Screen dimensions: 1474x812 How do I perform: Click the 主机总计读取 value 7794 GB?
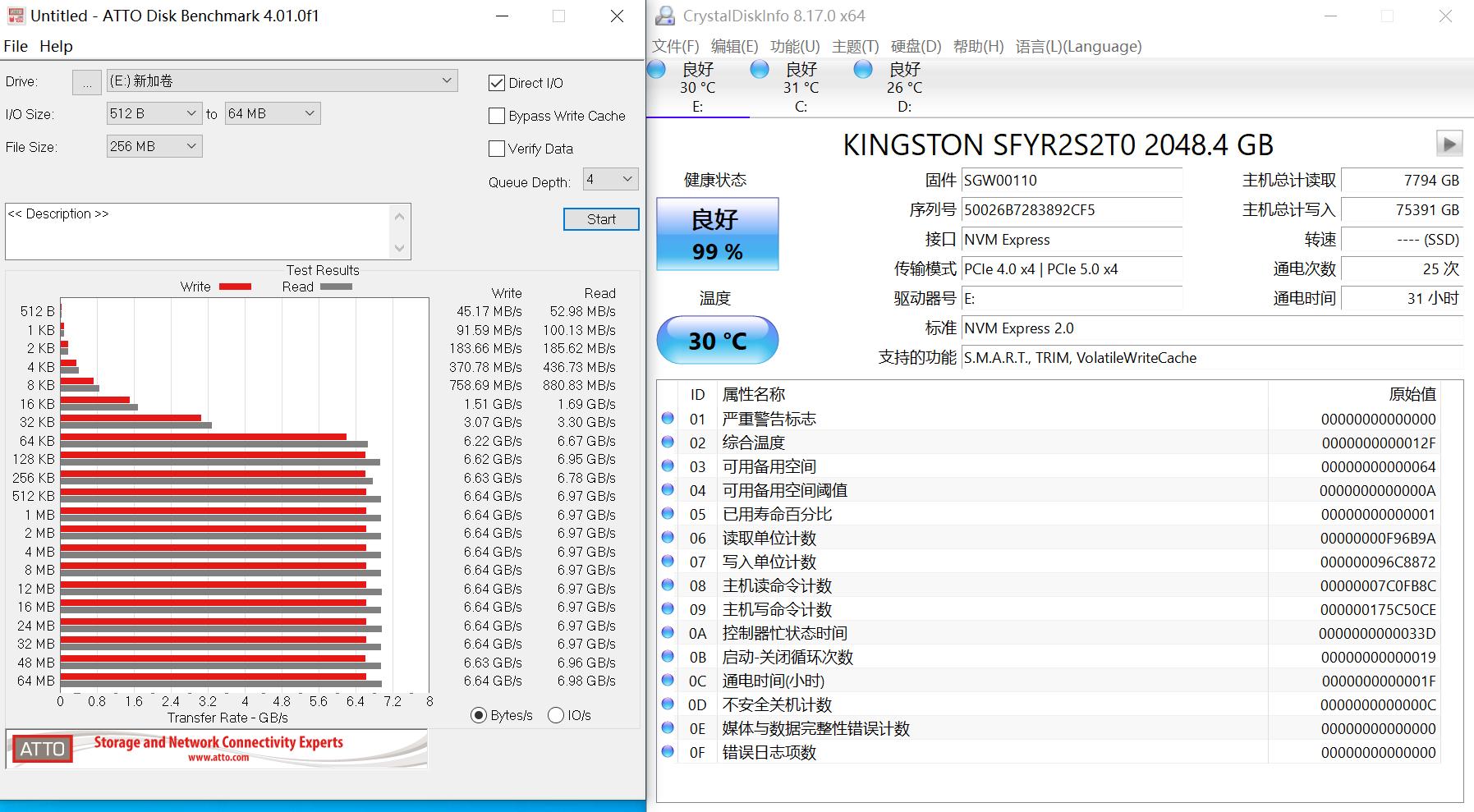coord(1402,180)
